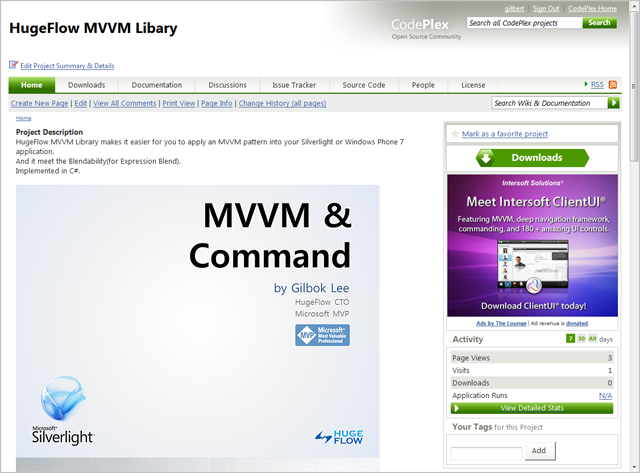This screenshot has height=473, width=640.
Task: Select the 30 days activity filter
Action: [x=581, y=338]
